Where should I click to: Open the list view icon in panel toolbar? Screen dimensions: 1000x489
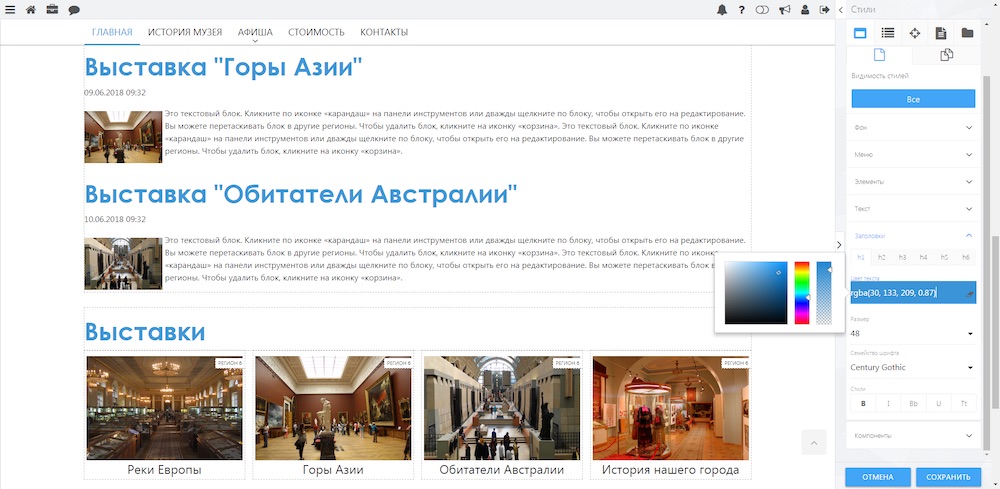887,33
